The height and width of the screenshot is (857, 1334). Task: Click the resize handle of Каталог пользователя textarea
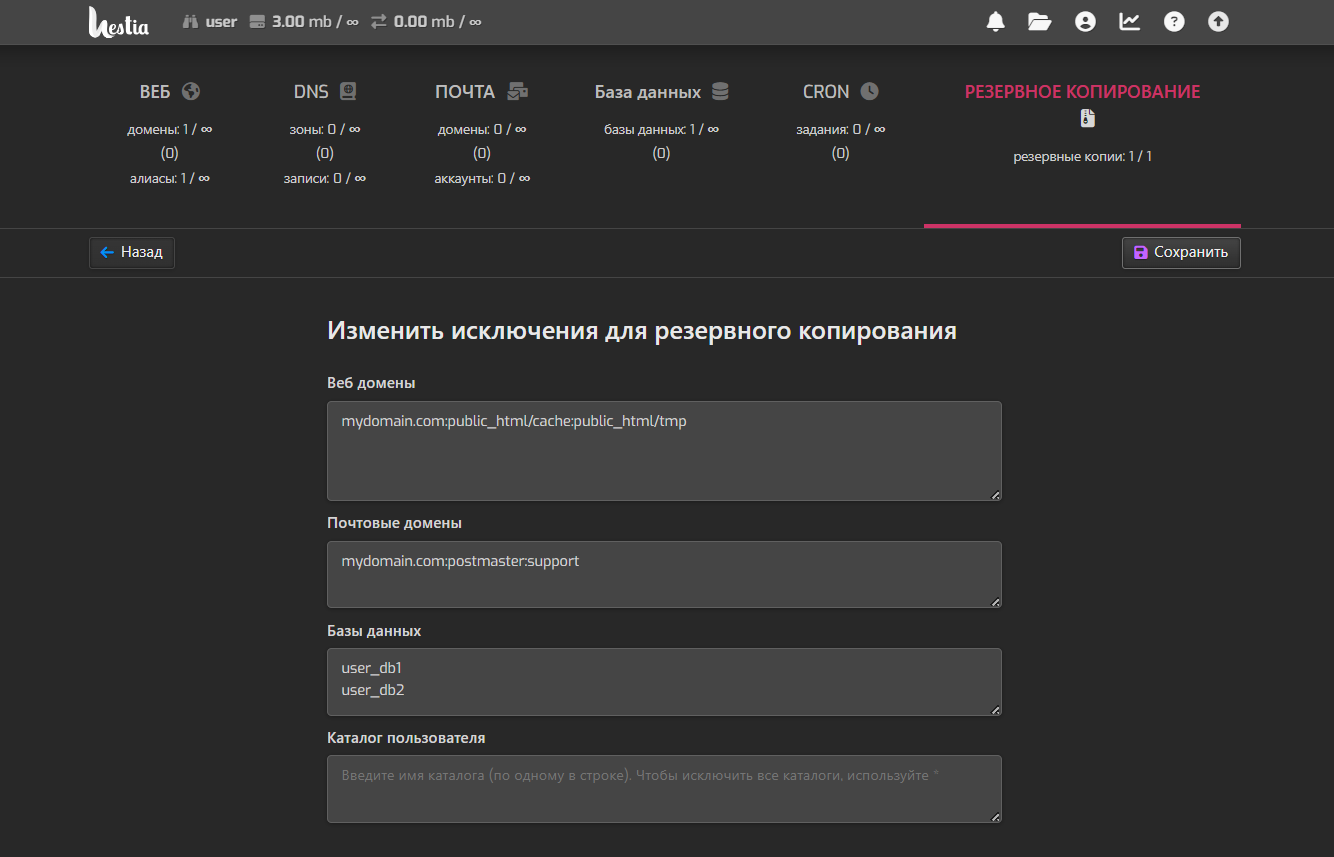(995, 816)
